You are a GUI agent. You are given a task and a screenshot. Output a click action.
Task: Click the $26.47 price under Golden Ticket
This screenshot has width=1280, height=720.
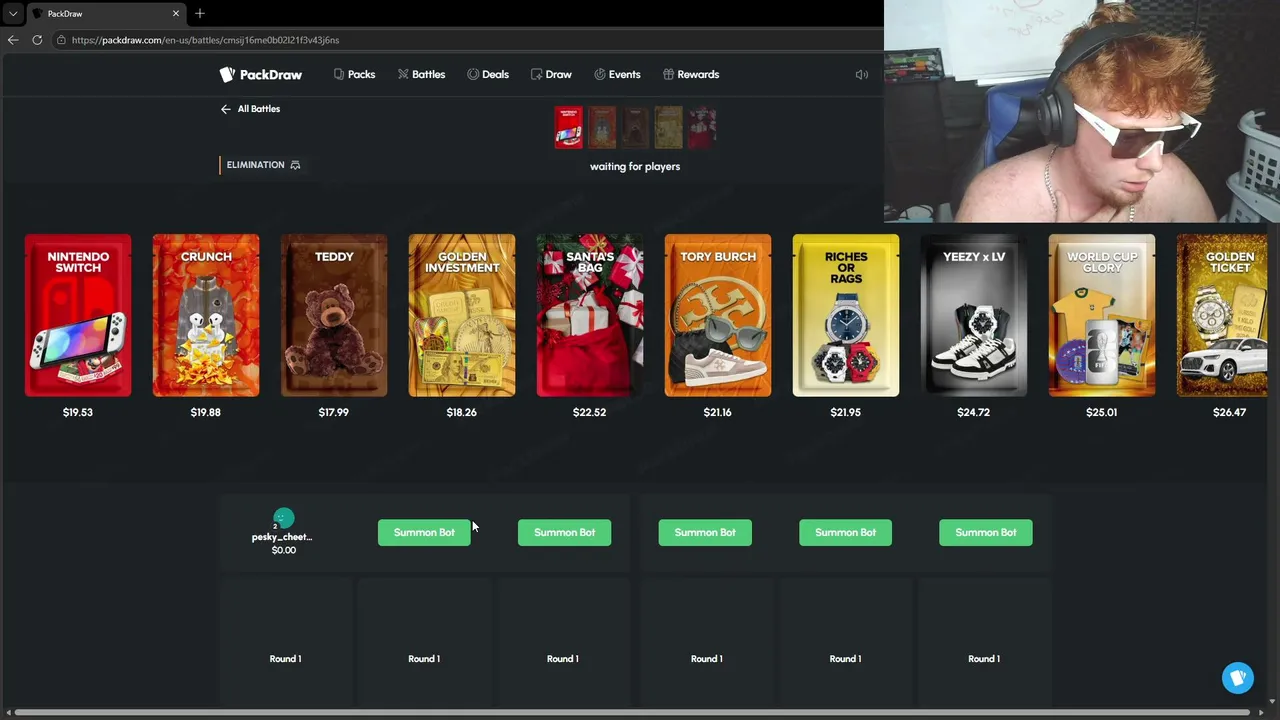tap(1230, 412)
